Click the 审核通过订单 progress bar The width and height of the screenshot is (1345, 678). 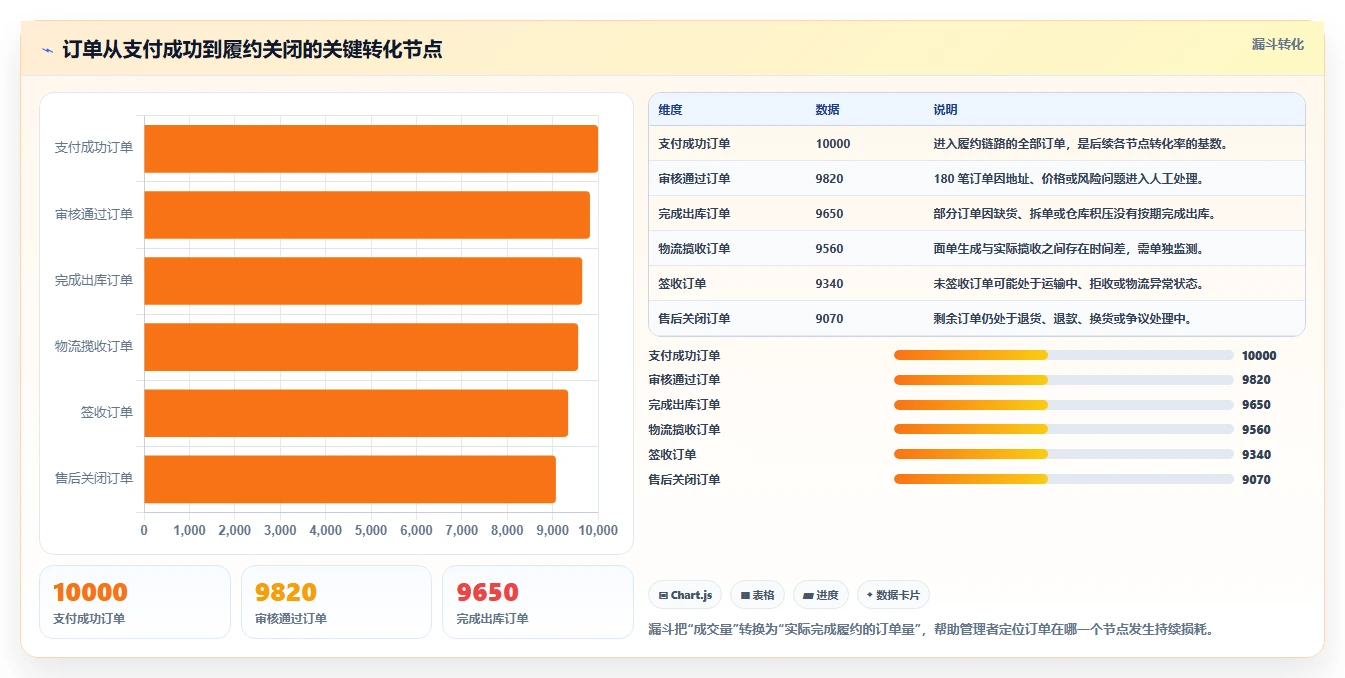[1064, 380]
